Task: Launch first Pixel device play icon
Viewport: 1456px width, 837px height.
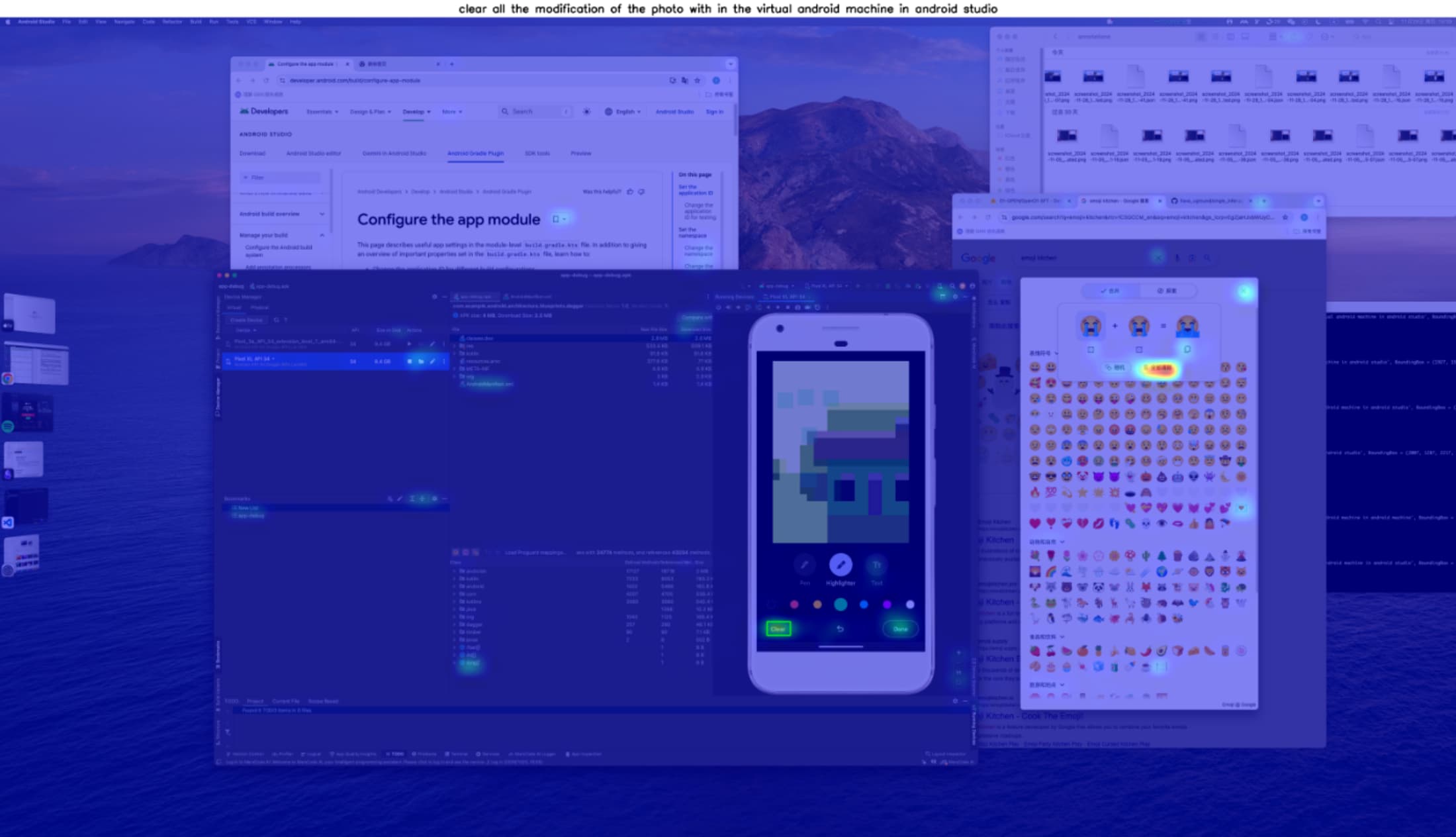Action: point(410,344)
